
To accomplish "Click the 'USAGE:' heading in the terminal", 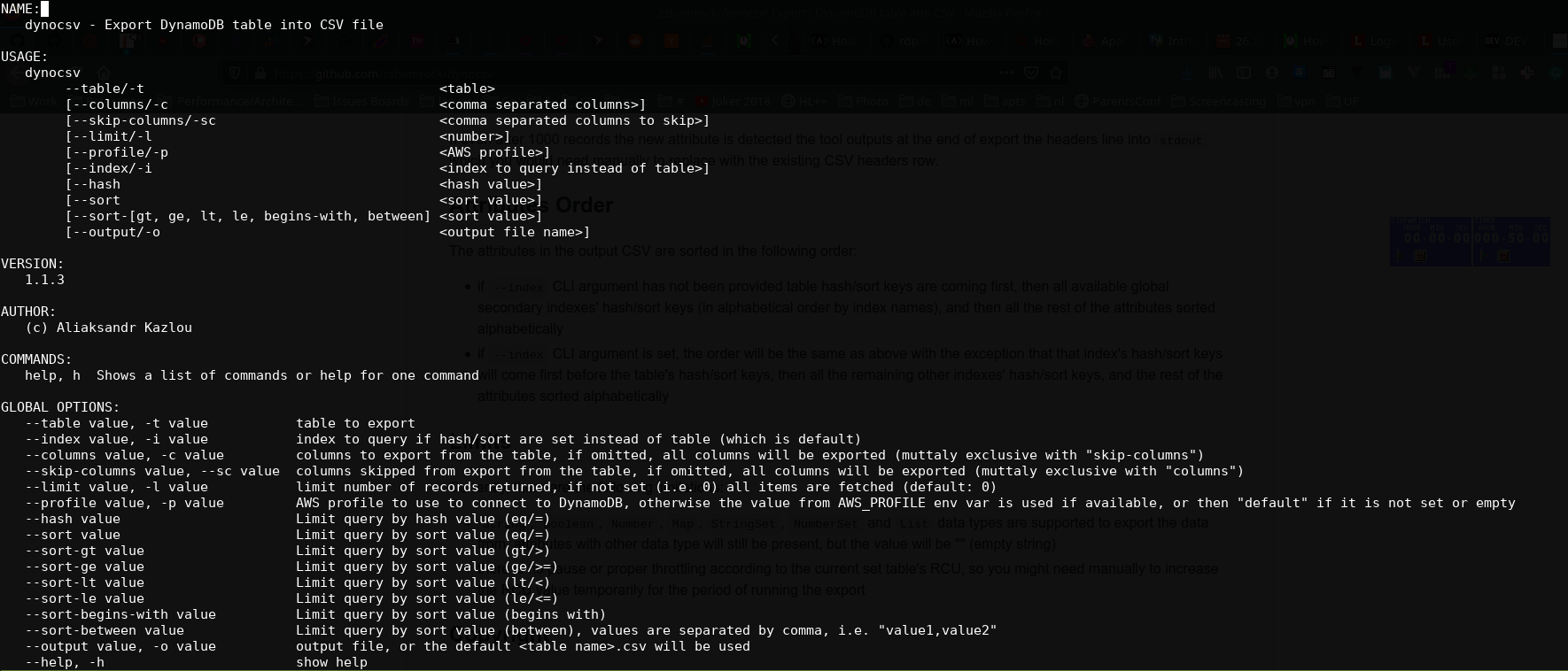I will (24, 57).
